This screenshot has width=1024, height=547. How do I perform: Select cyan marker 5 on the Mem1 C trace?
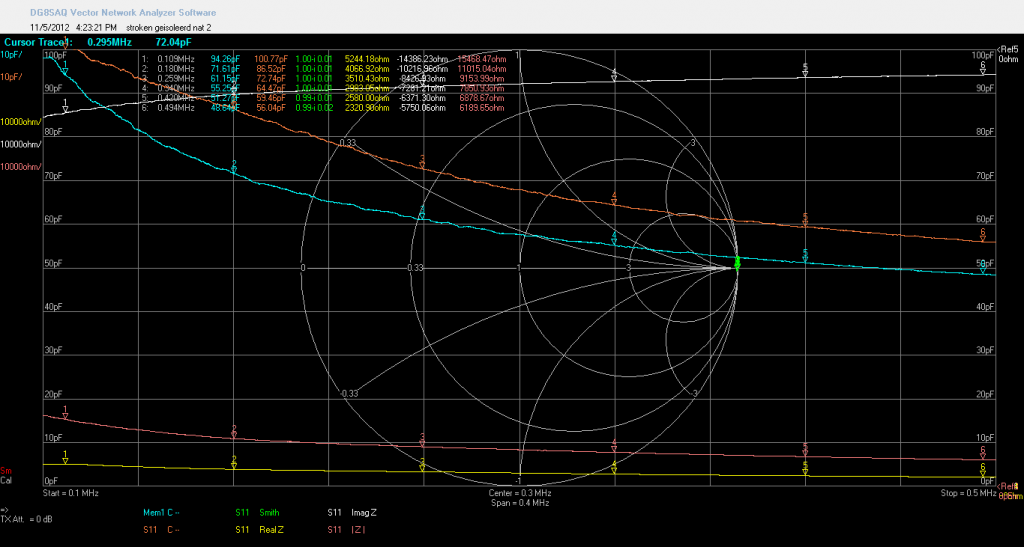[x=805, y=256]
